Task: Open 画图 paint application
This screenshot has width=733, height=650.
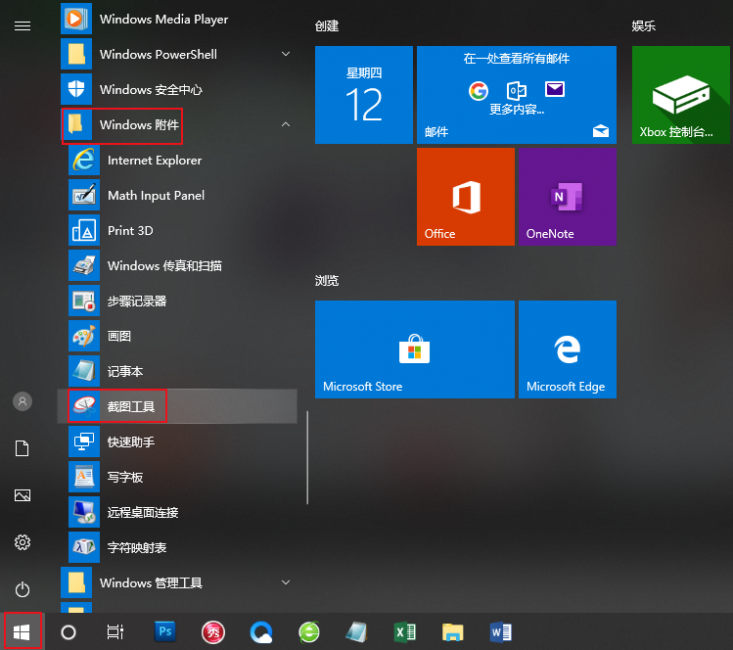Action: (177, 336)
